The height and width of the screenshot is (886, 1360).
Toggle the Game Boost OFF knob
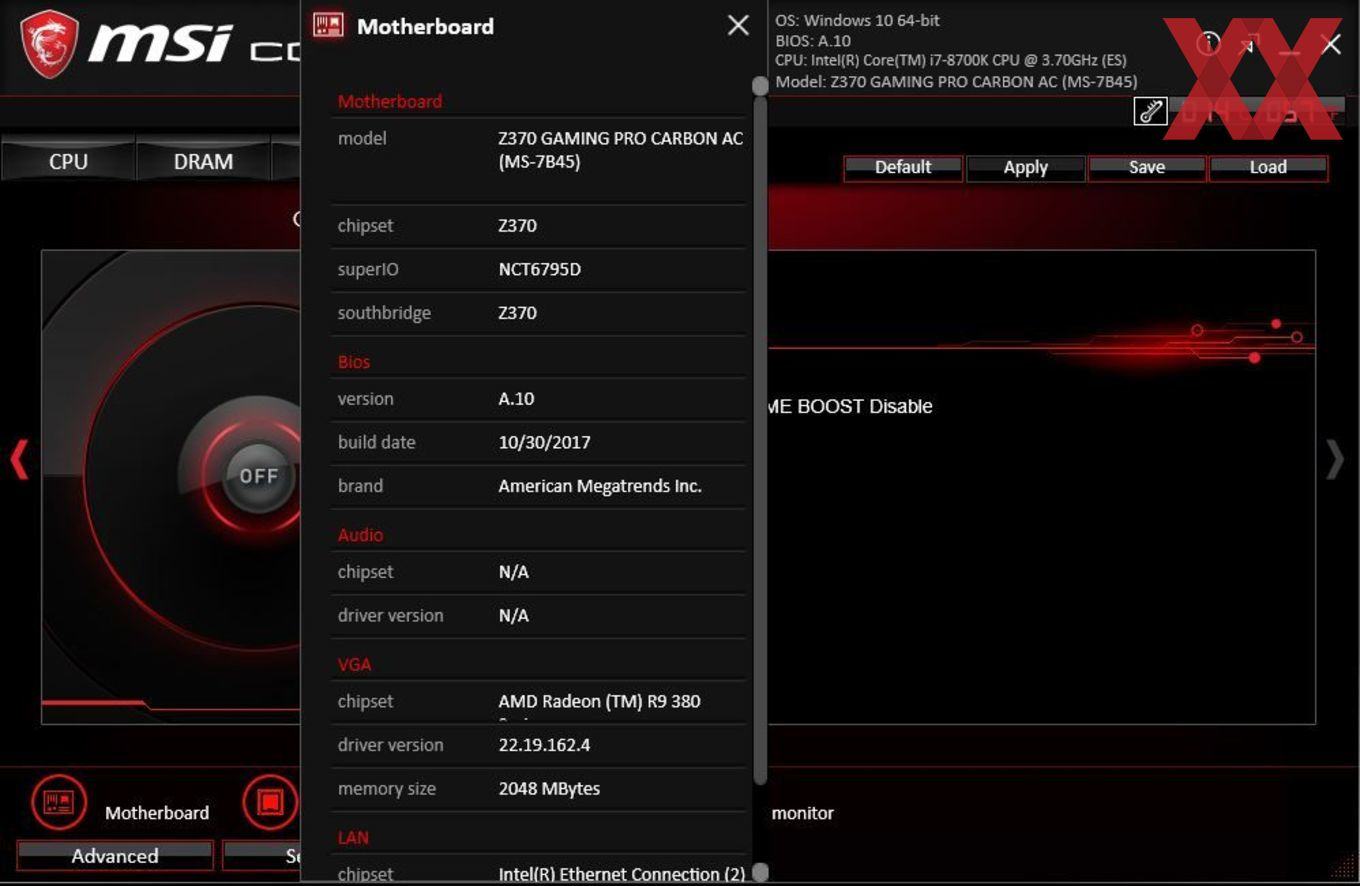pos(259,476)
